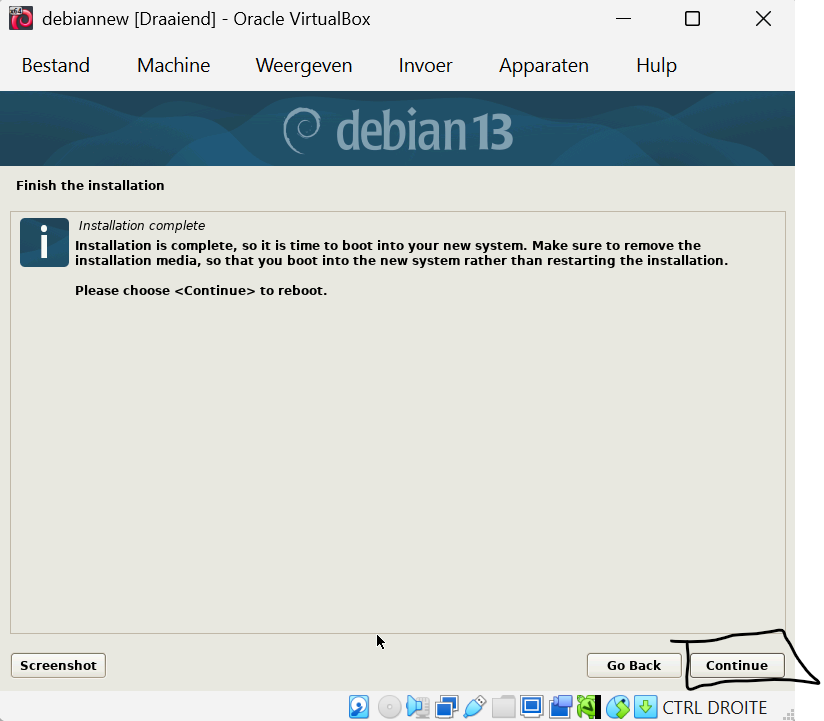Click the blue information icon

(44, 242)
